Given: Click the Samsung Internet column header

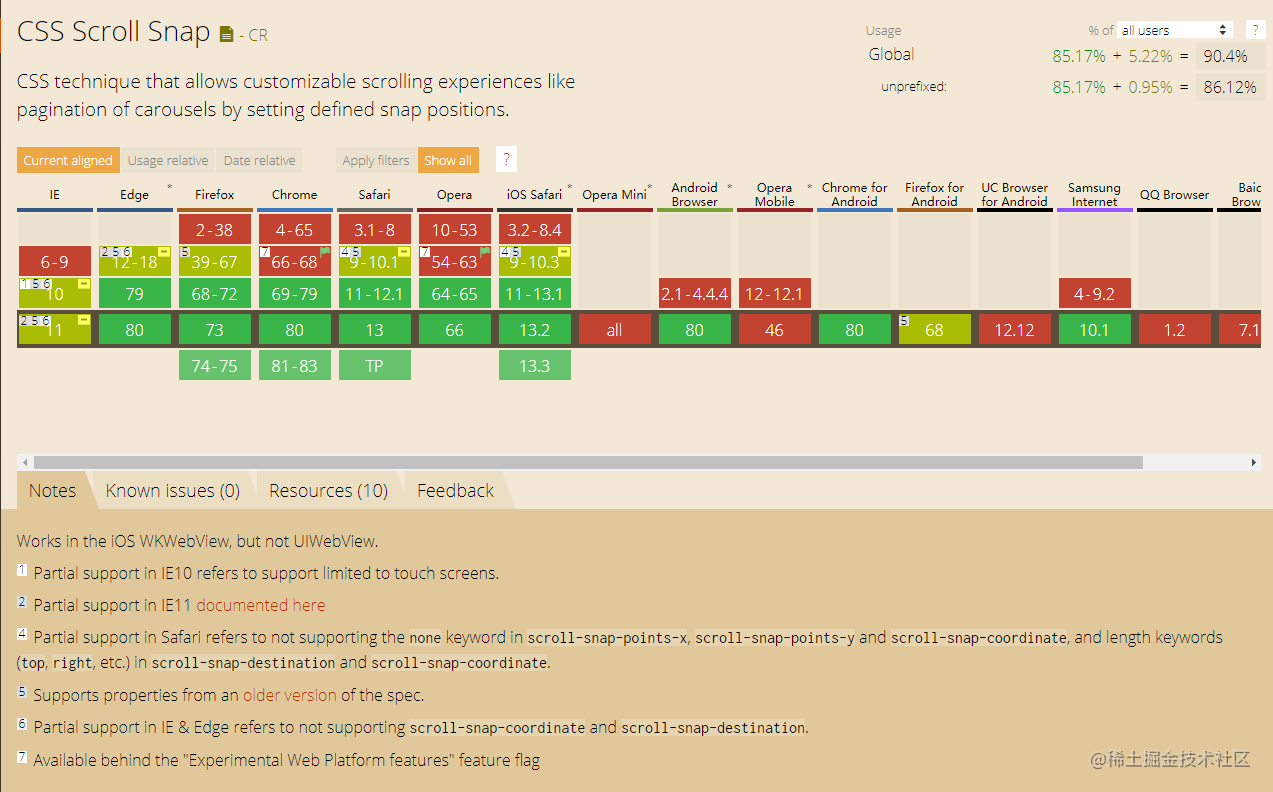Looking at the screenshot, I should (1095, 195).
